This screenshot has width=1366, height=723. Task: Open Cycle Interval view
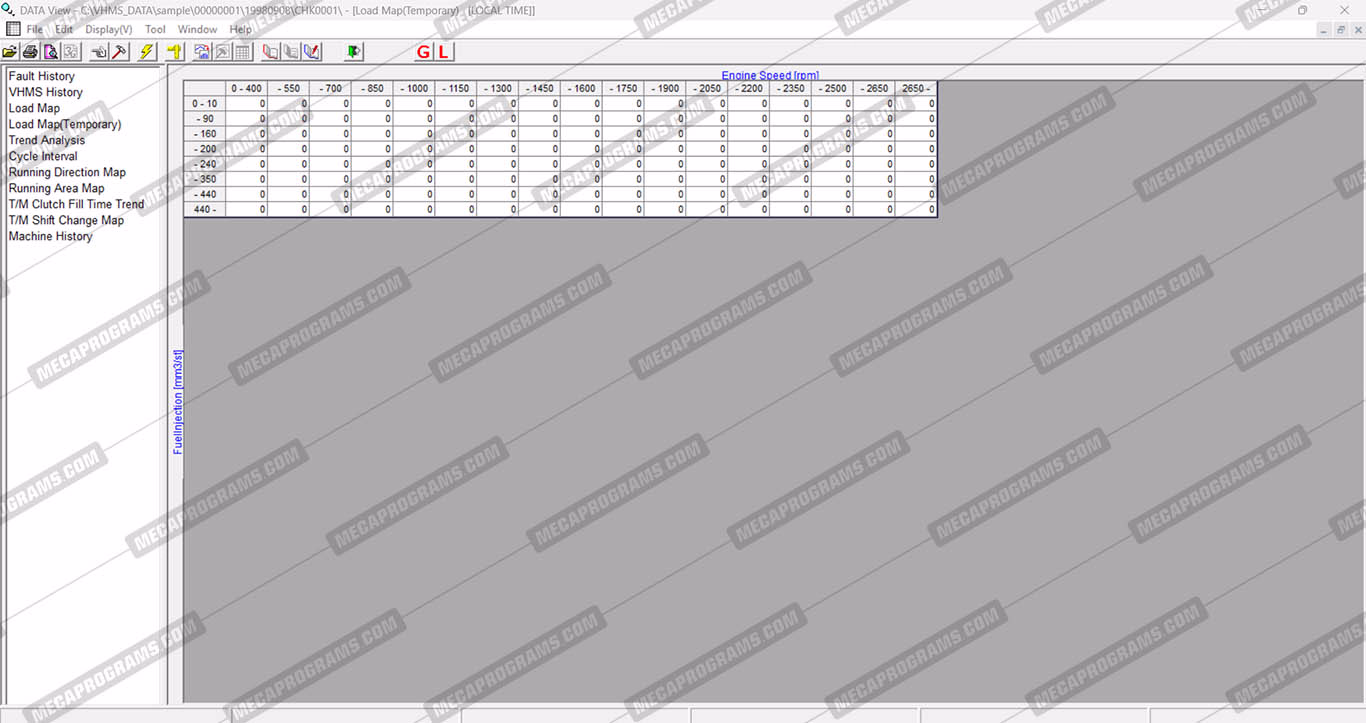pyautogui.click(x=43, y=156)
